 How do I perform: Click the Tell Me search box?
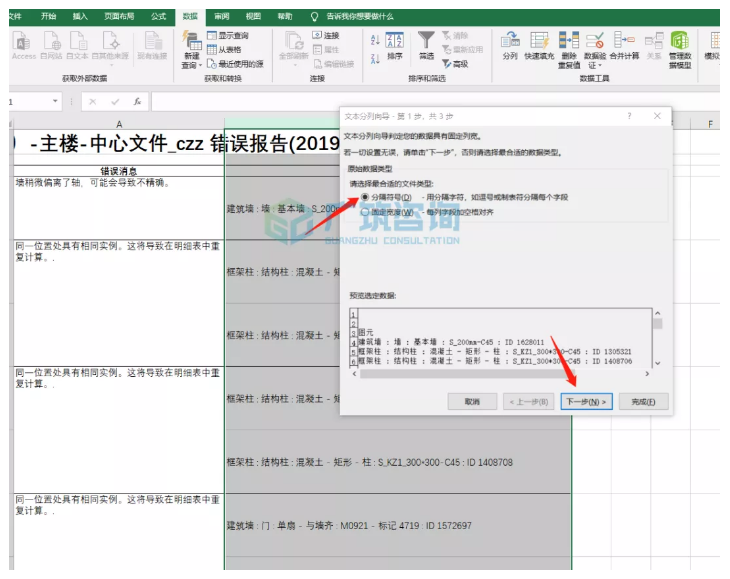click(x=352, y=16)
